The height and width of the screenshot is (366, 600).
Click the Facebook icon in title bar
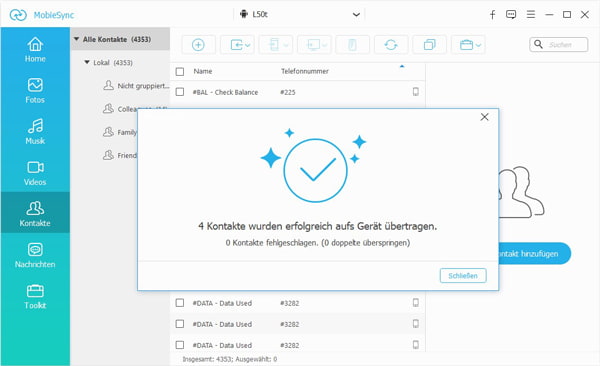492,15
